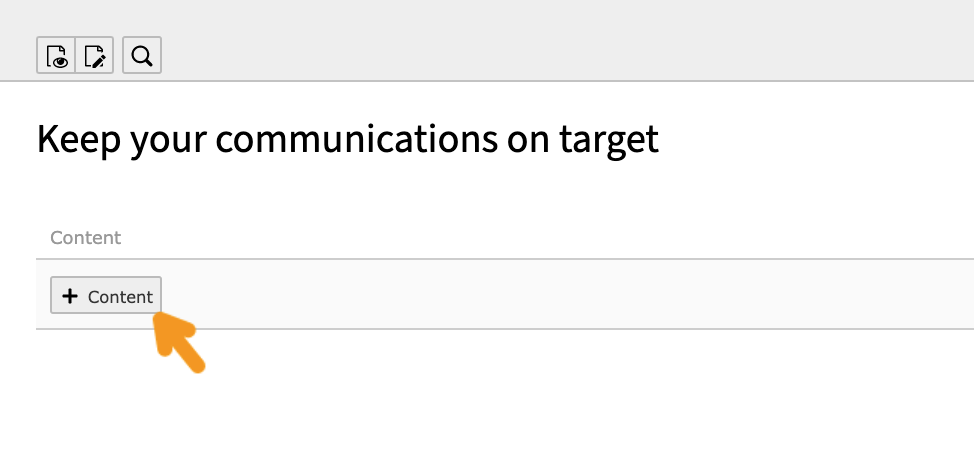Click the empty gray row right of Content button

(x=560, y=295)
